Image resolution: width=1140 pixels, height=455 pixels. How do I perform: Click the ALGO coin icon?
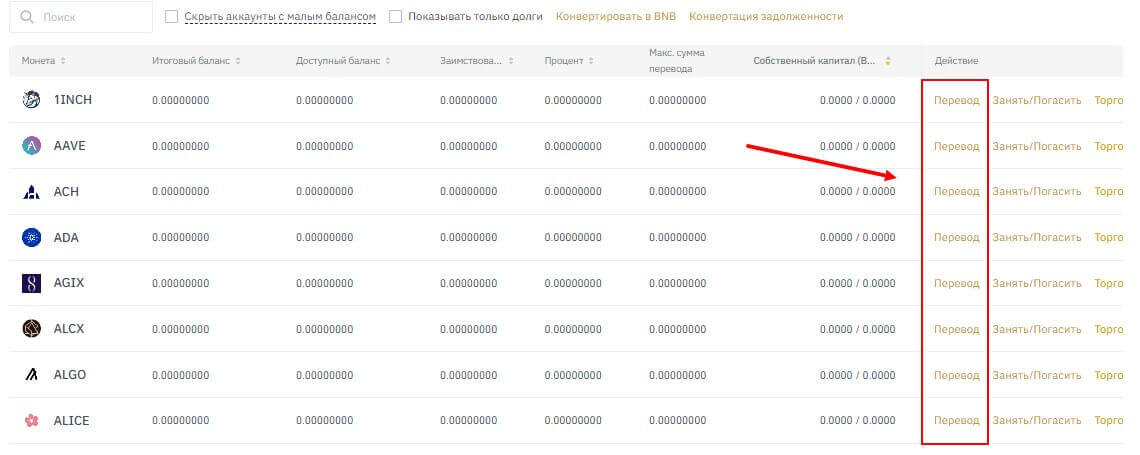tap(31, 375)
